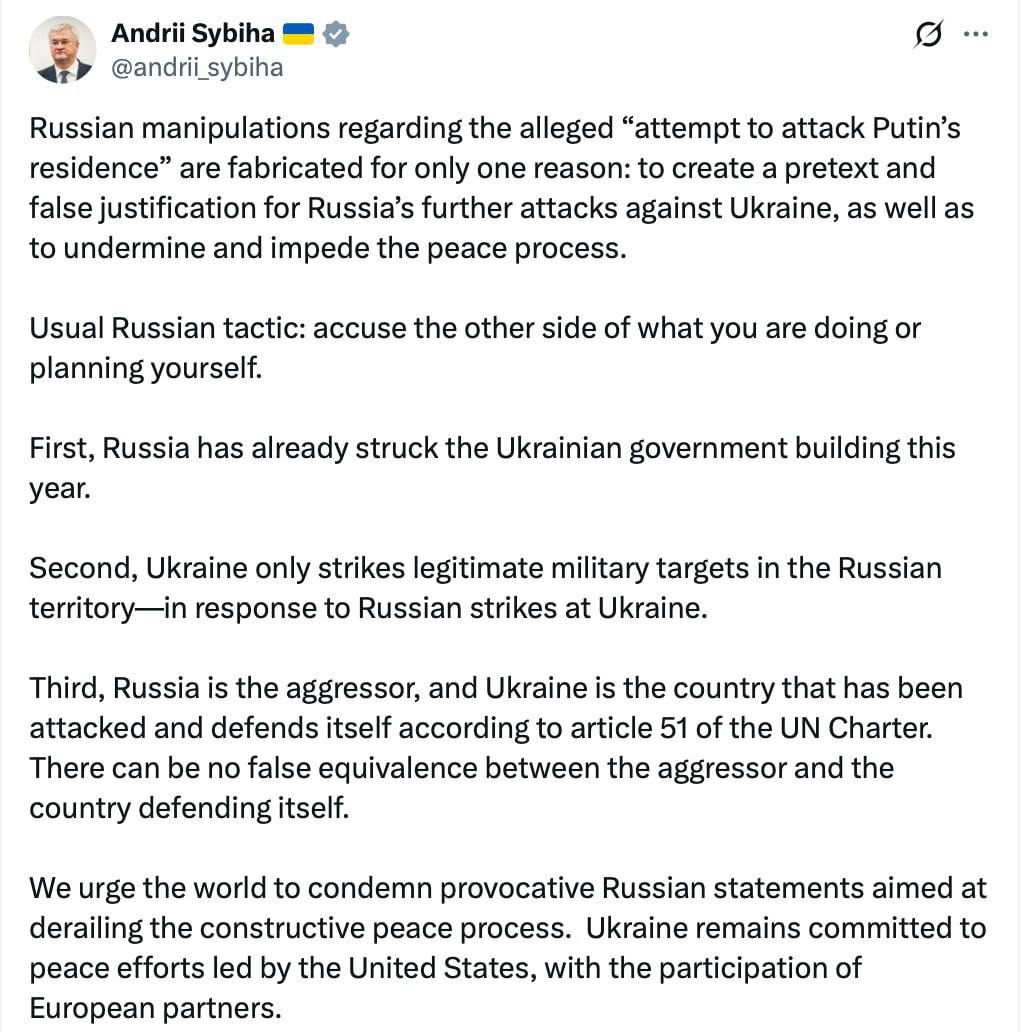Image resolution: width=1022 pixels, height=1032 pixels.
Task: Click the three-dots icon on the tweet
Action: pyautogui.click(x=977, y=34)
